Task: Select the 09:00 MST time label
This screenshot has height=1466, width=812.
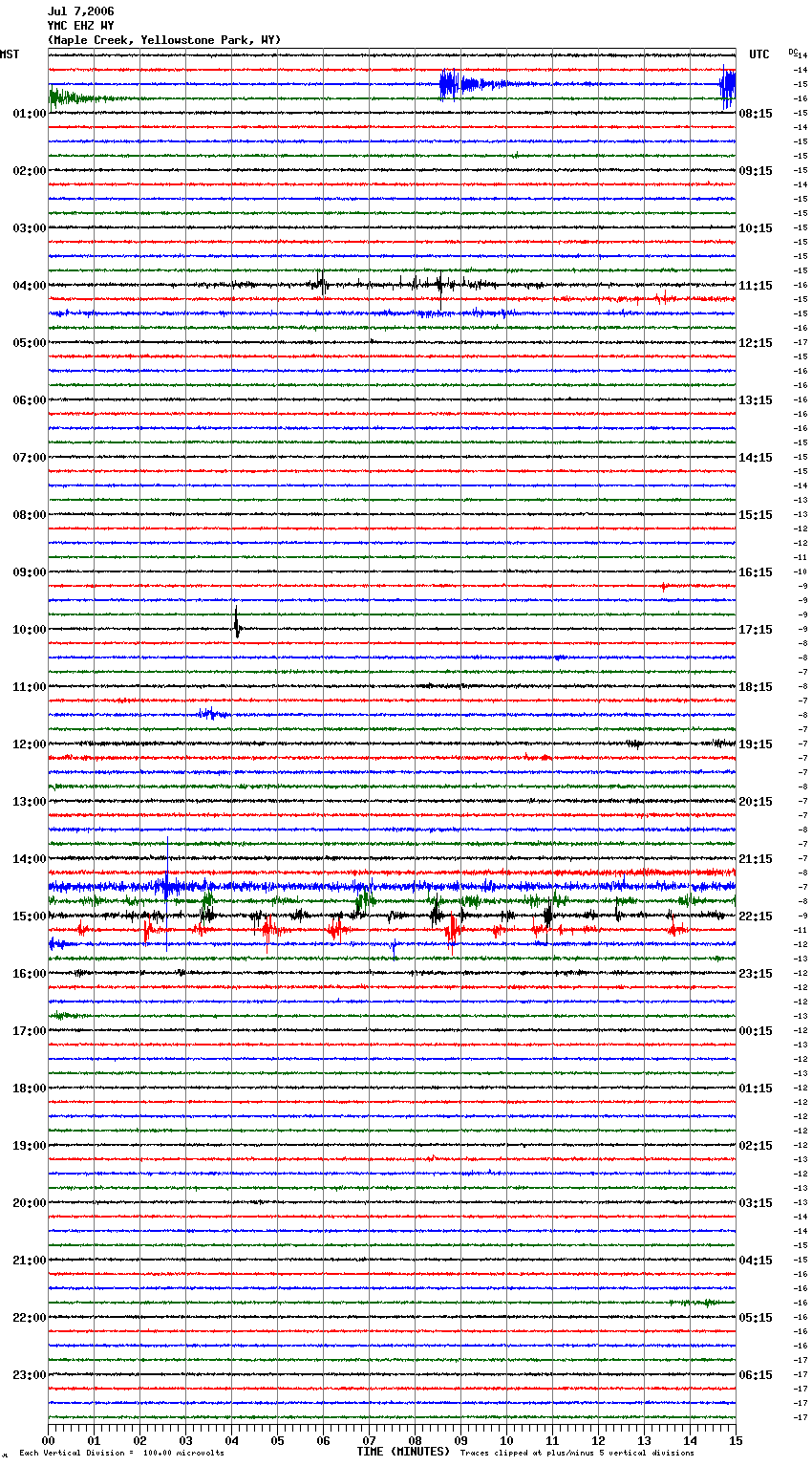Action: click(30, 572)
